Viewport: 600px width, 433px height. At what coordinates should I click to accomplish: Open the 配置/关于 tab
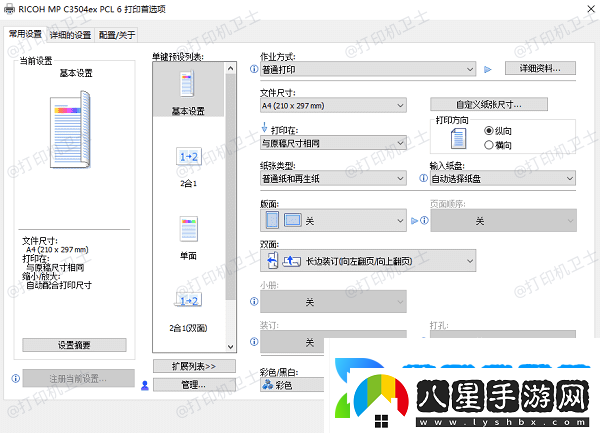coord(117,35)
